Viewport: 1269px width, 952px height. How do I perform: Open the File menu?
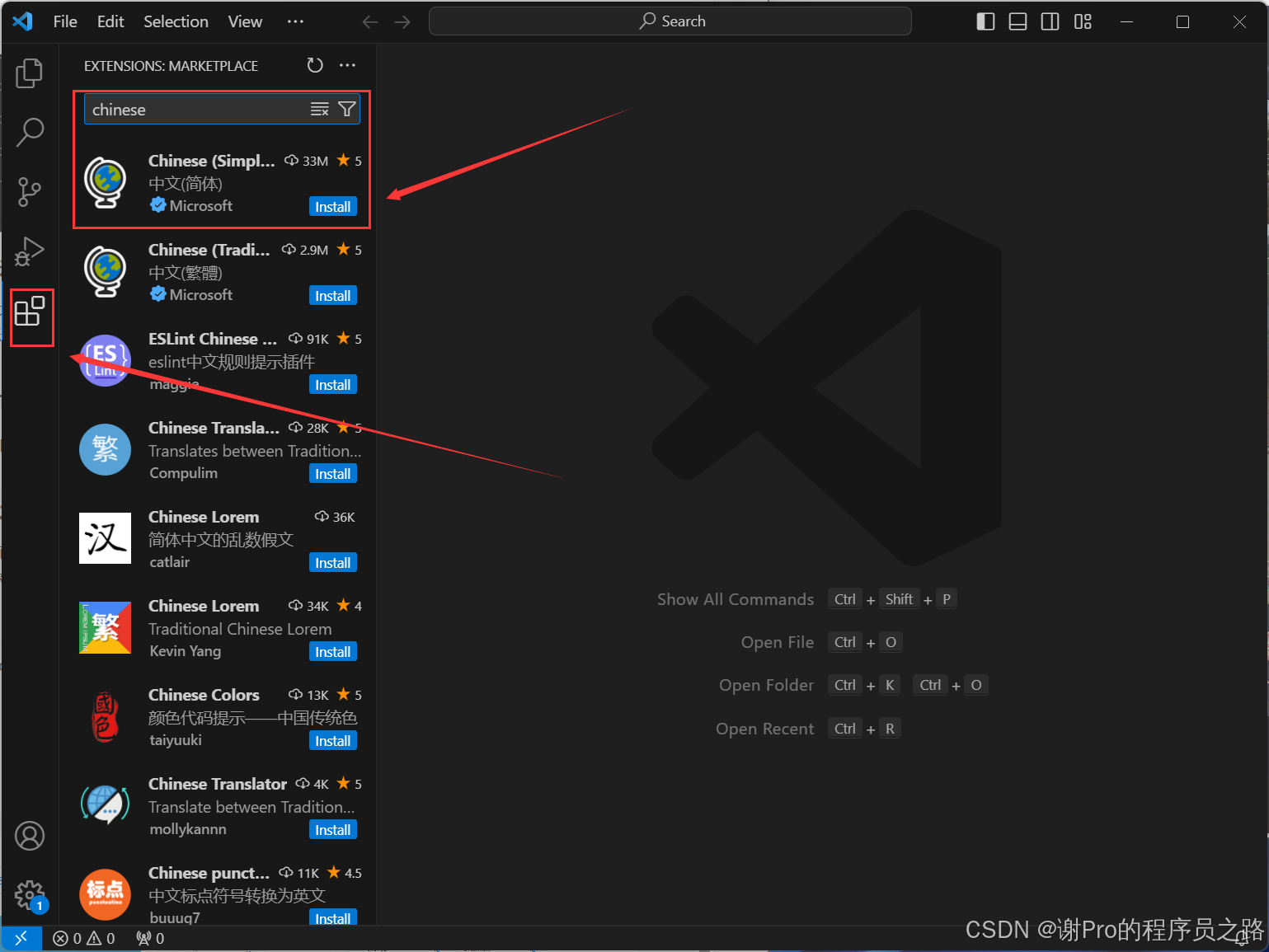[65, 21]
